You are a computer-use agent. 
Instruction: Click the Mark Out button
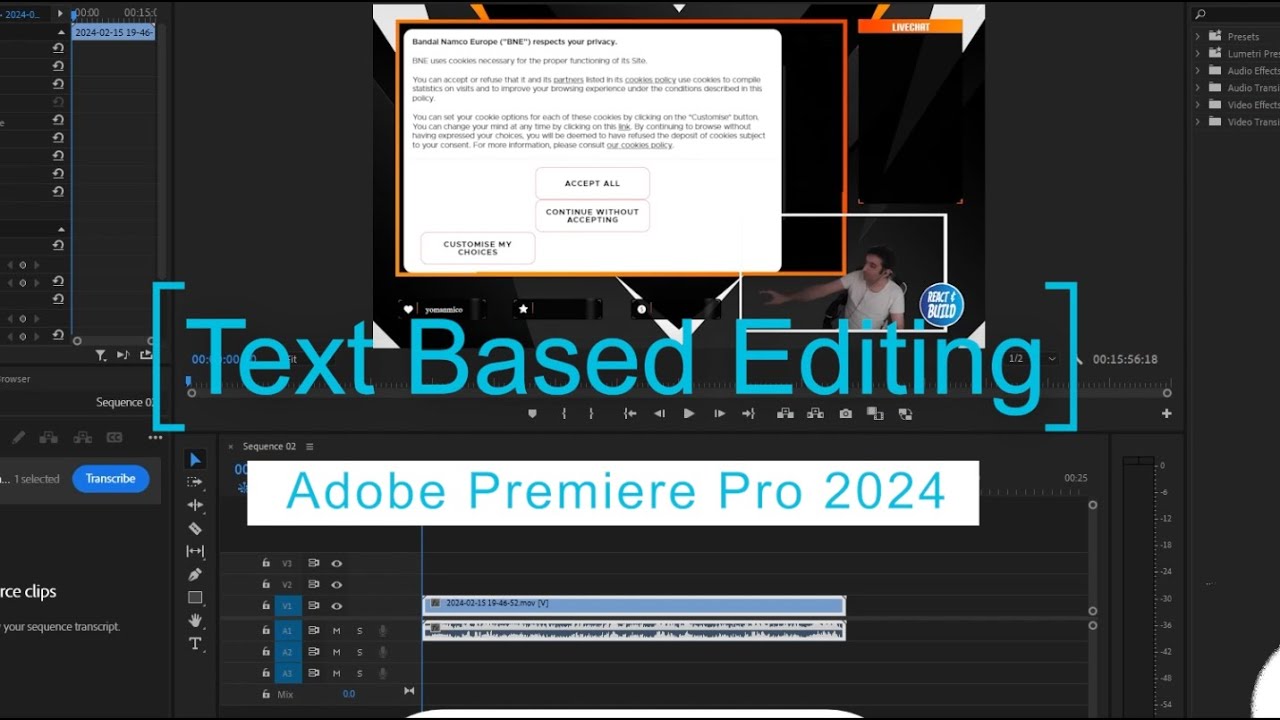point(591,413)
